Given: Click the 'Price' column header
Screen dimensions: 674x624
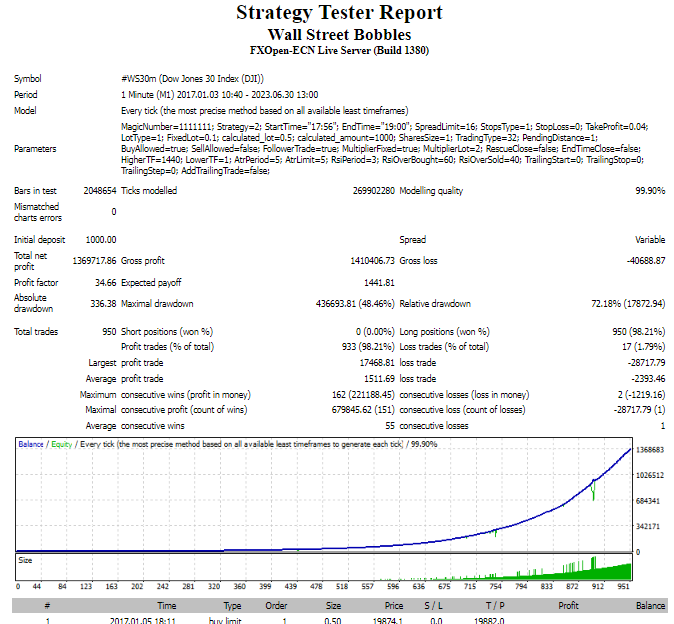Looking at the screenshot, I should point(394,606).
